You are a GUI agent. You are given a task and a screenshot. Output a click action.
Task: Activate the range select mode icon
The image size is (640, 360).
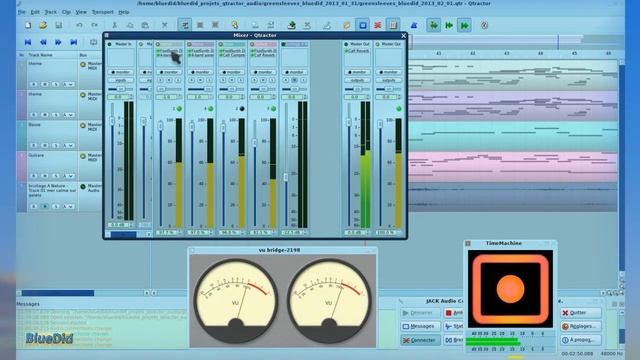click(200, 25)
